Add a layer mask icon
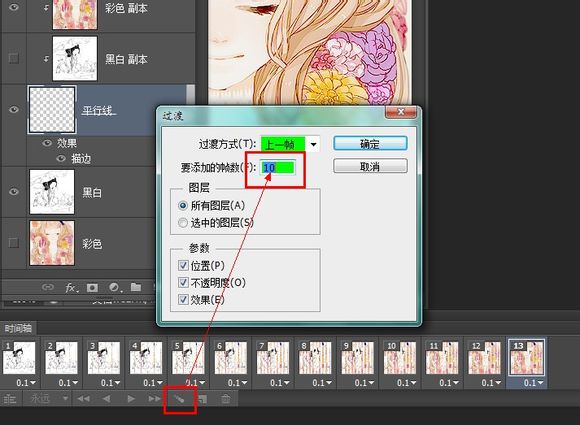Image resolution: width=580 pixels, height=425 pixels. (x=92, y=287)
